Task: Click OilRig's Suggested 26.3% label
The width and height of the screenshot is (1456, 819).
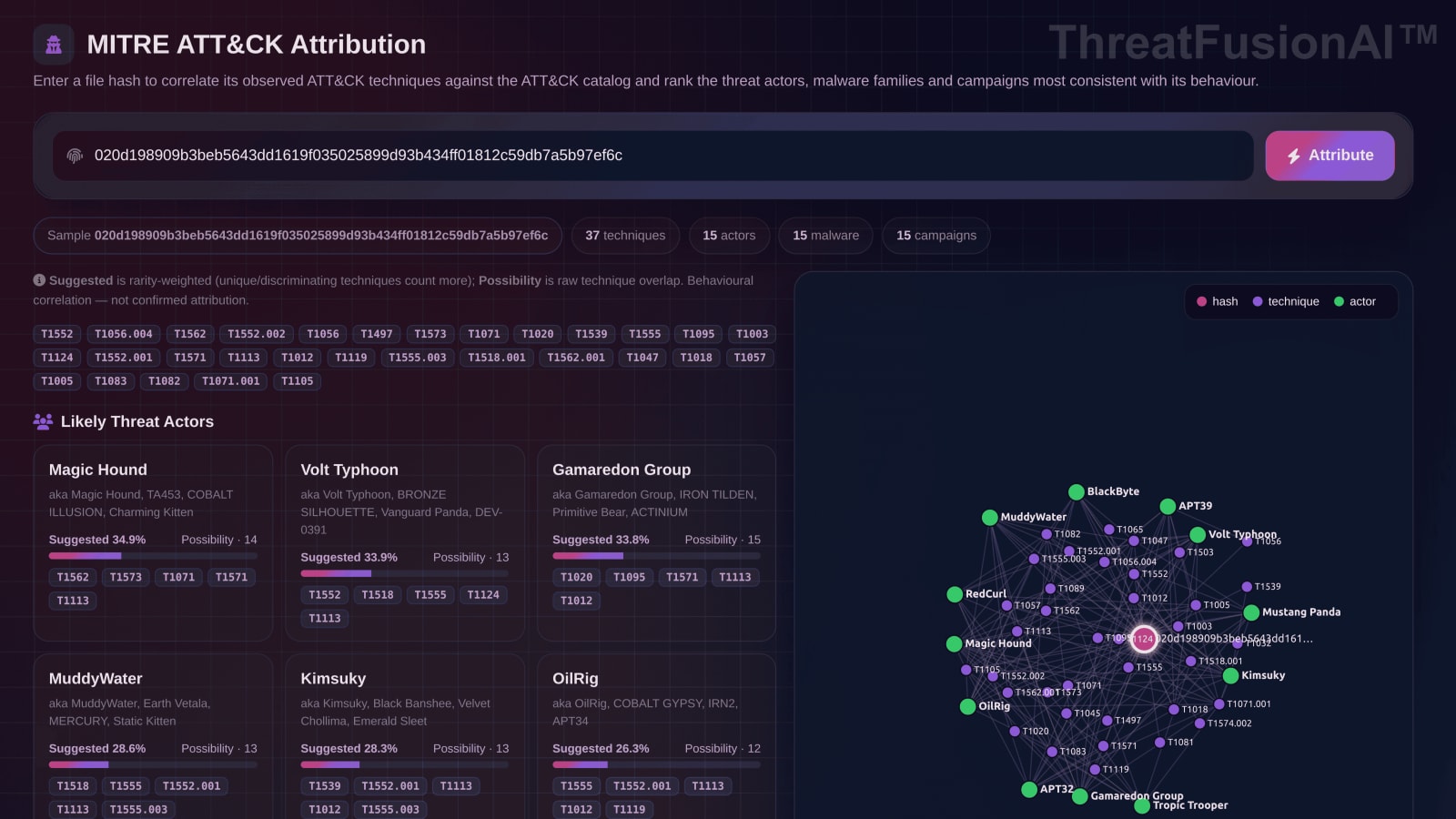Action: 601,749
